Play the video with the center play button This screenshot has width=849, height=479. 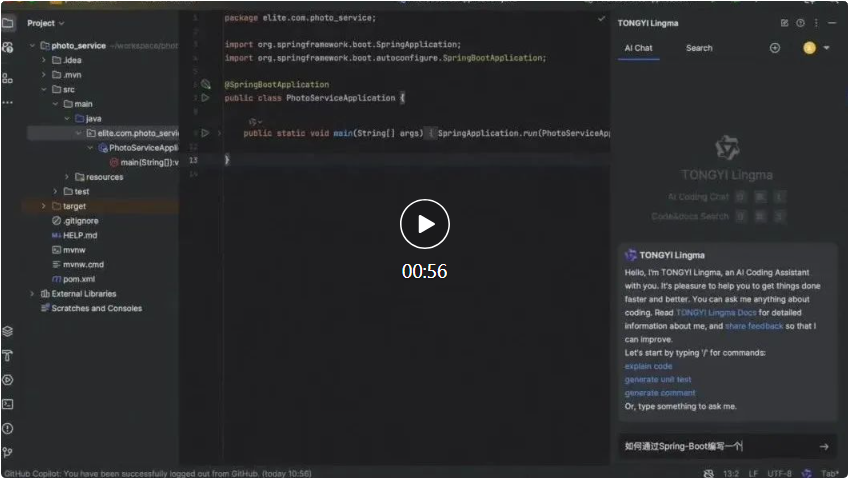click(x=424, y=224)
